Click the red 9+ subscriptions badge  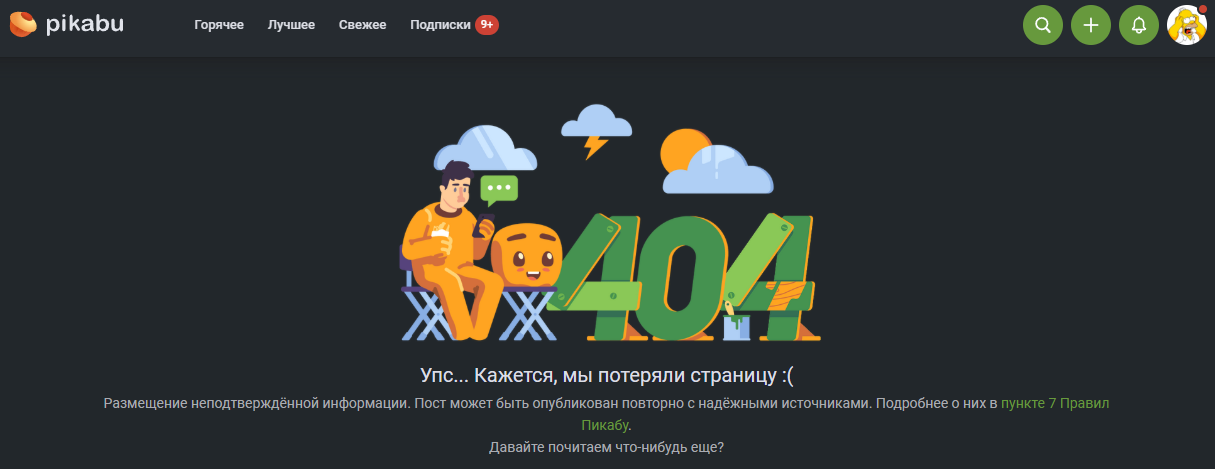coord(487,25)
